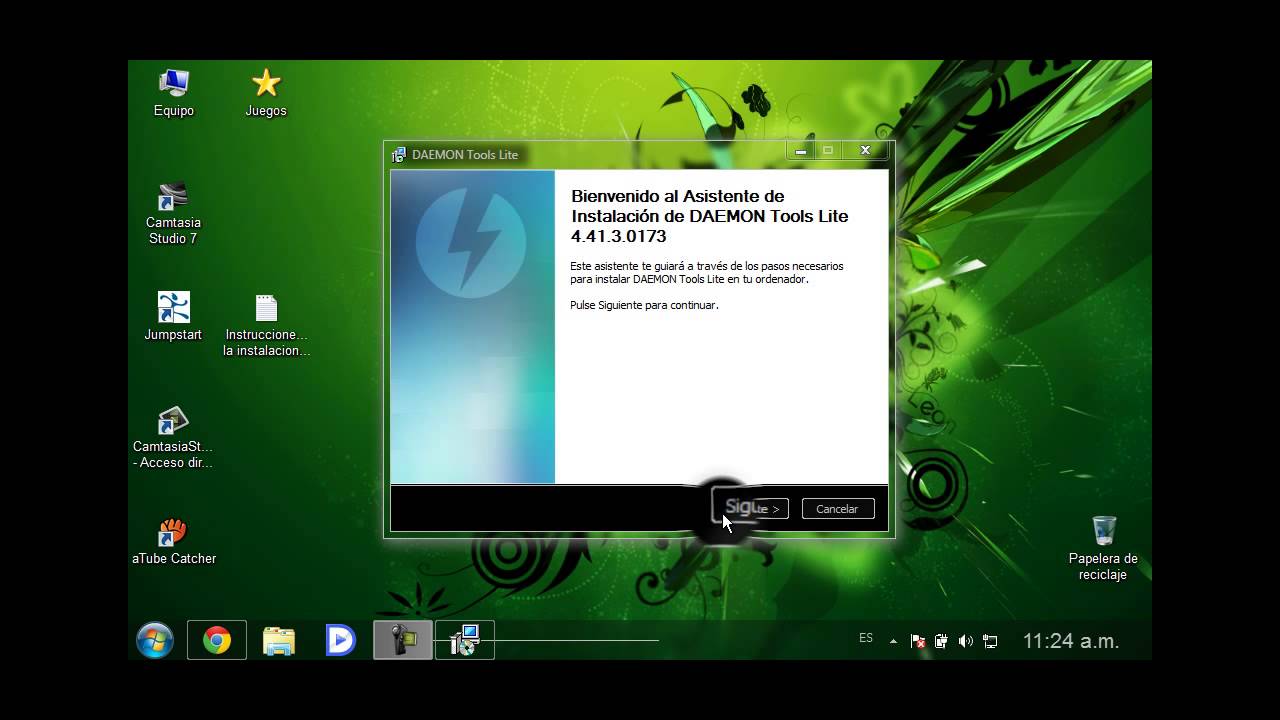Show hidden tray icons arrow
Viewport: 1280px width, 720px height.
(x=893, y=641)
